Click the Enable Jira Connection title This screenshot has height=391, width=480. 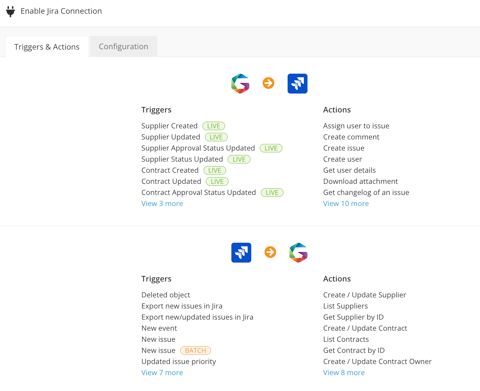tap(61, 11)
